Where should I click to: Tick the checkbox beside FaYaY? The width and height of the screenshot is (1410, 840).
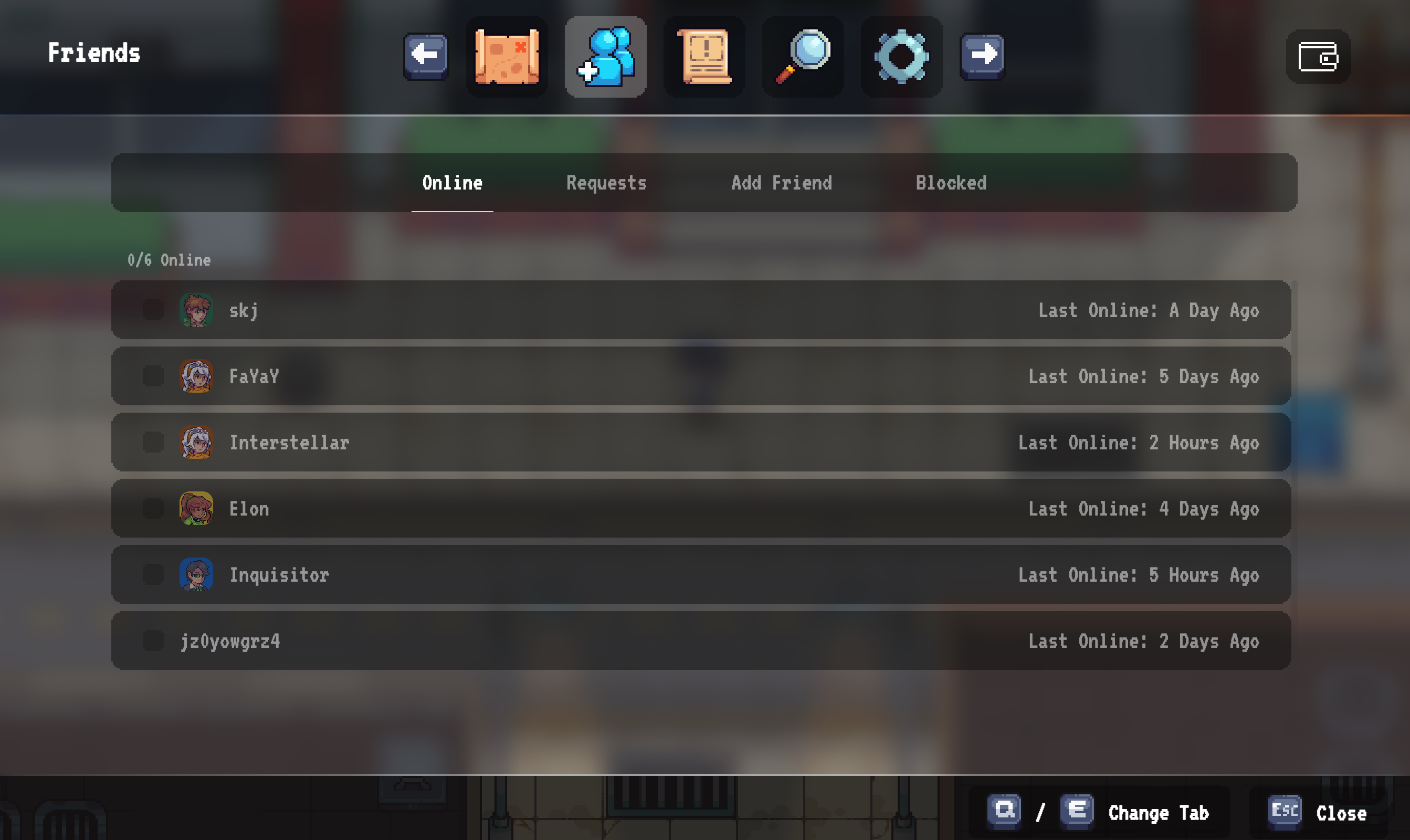point(153,376)
